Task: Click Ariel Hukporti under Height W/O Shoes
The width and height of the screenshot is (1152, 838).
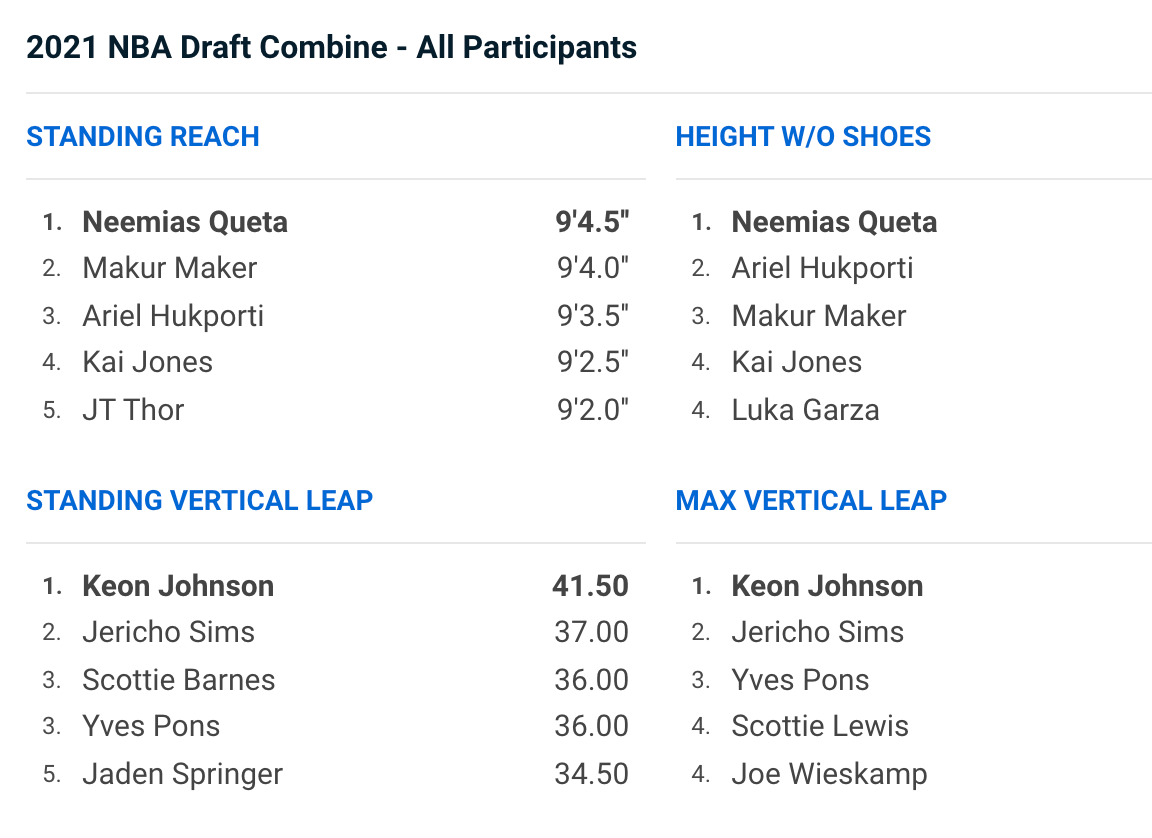Action: coord(822,268)
